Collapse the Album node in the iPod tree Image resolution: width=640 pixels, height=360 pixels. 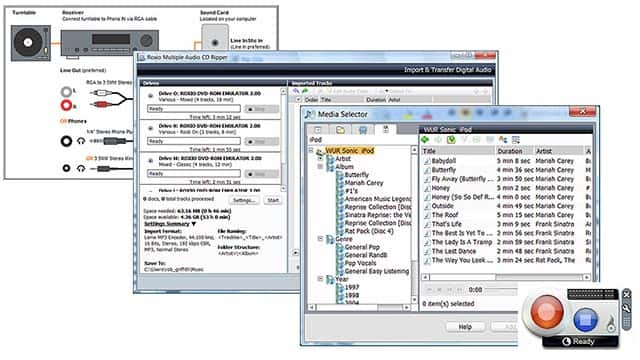320,167
